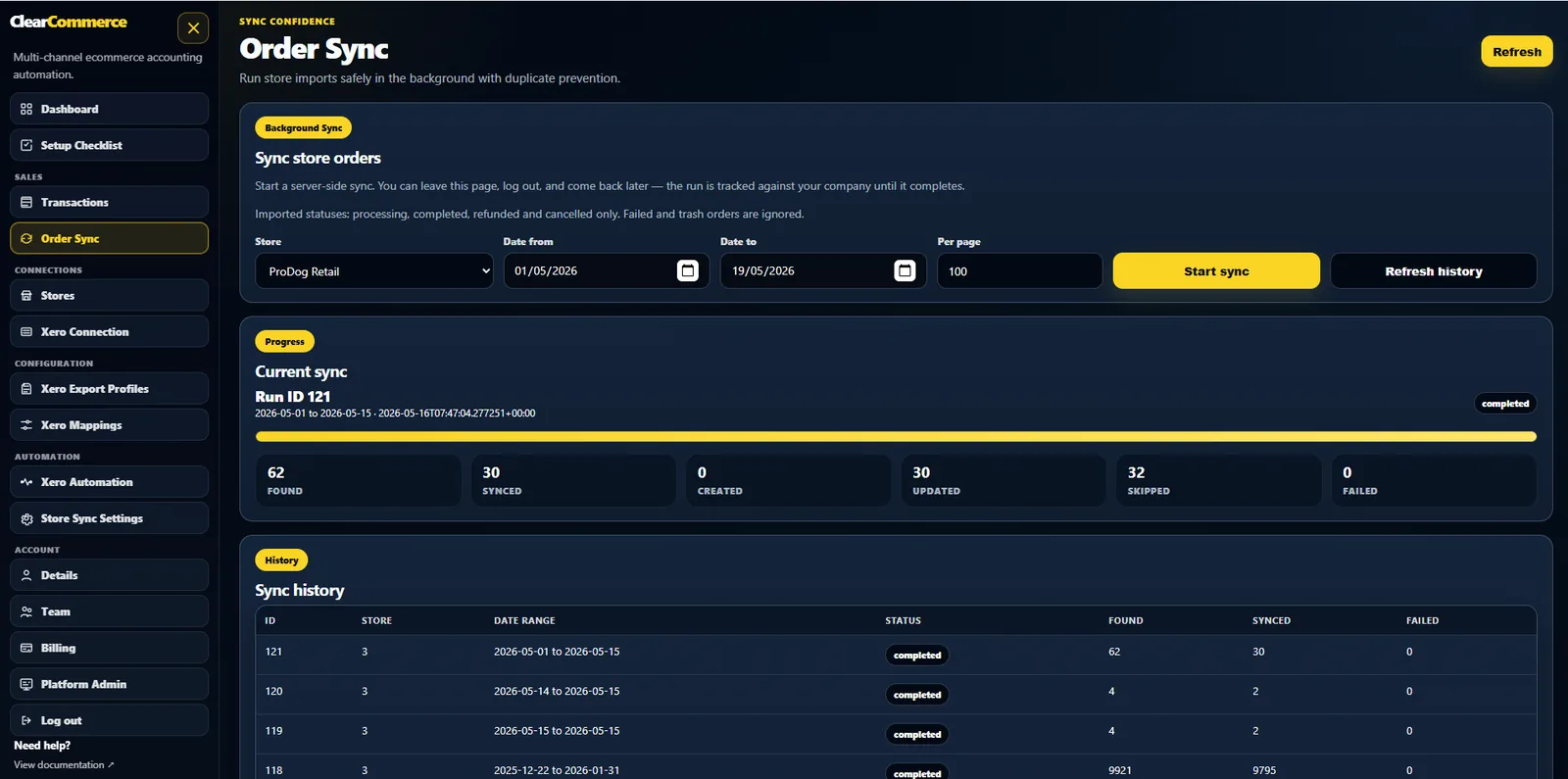Select Stores under Connections
The image size is (1568, 779).
pos(109,295)
